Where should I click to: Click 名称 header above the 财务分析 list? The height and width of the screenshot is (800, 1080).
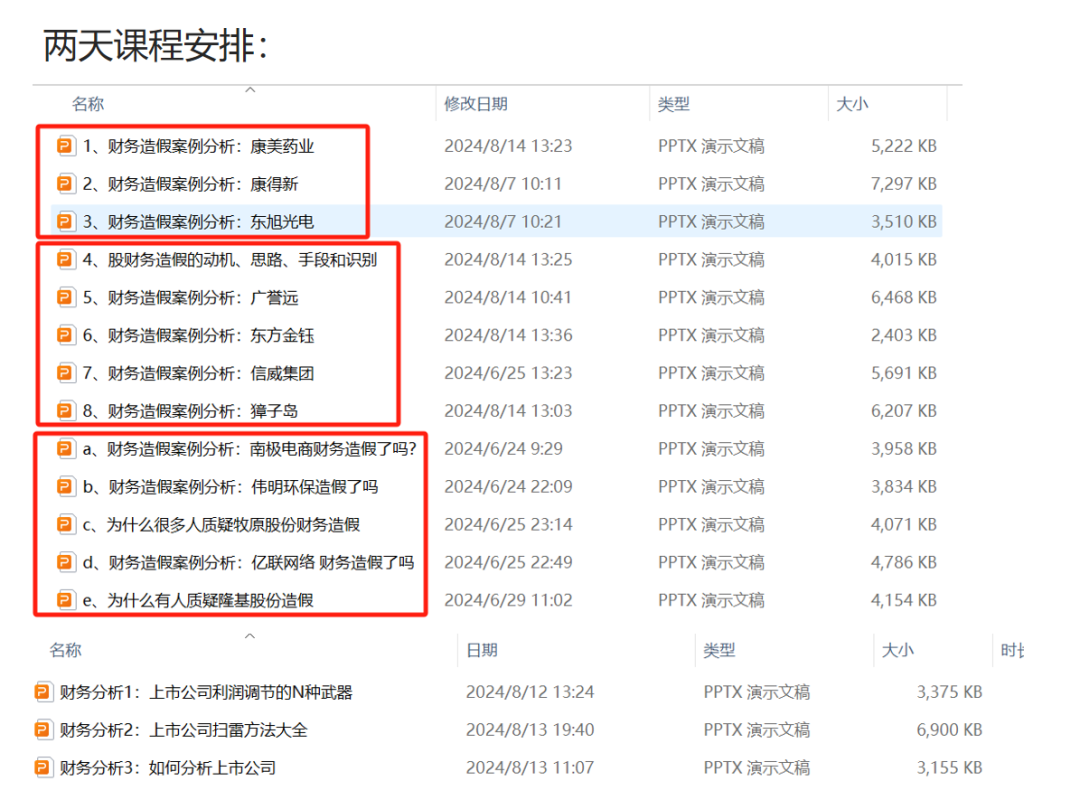pos(65,650)
